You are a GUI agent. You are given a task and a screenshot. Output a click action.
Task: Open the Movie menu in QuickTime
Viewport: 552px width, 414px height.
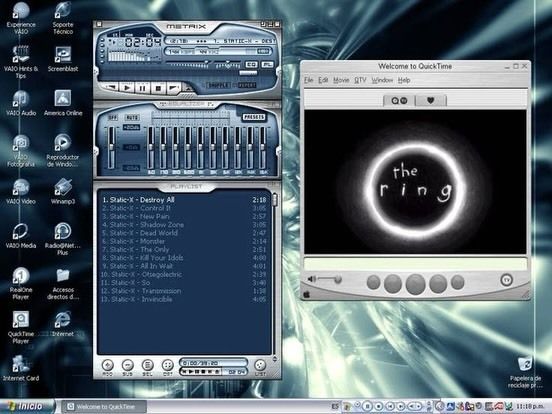click(x=341, y=80)
